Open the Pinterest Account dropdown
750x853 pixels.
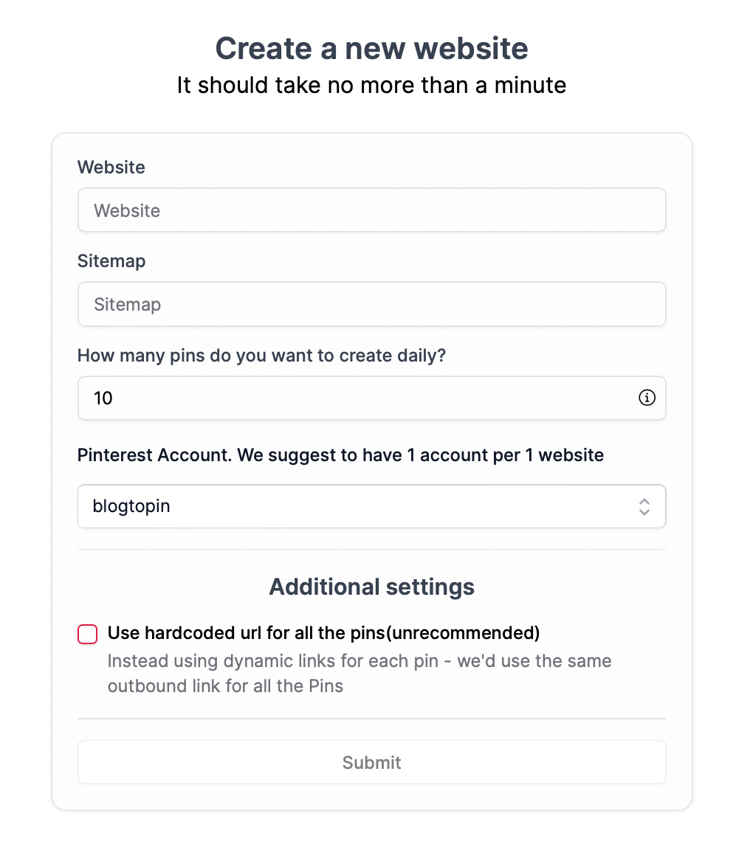point(371,506)
